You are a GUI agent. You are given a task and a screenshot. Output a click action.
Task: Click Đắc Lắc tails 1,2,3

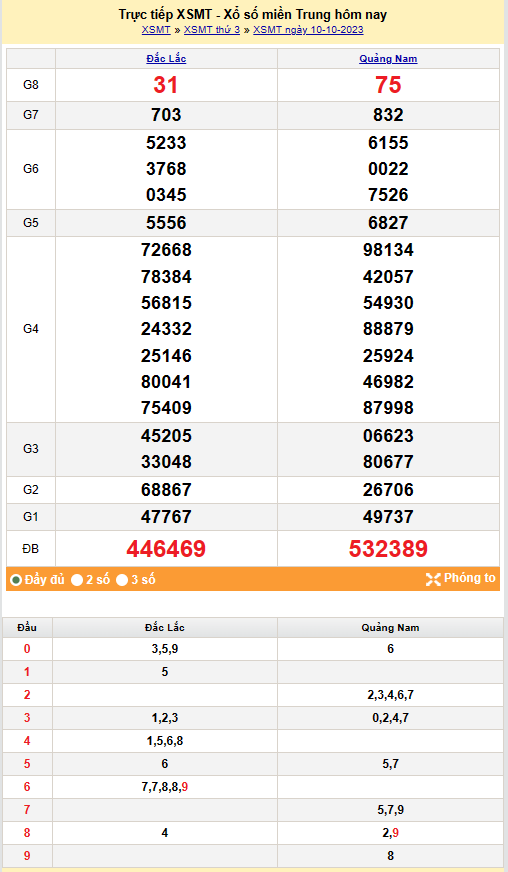165,718
